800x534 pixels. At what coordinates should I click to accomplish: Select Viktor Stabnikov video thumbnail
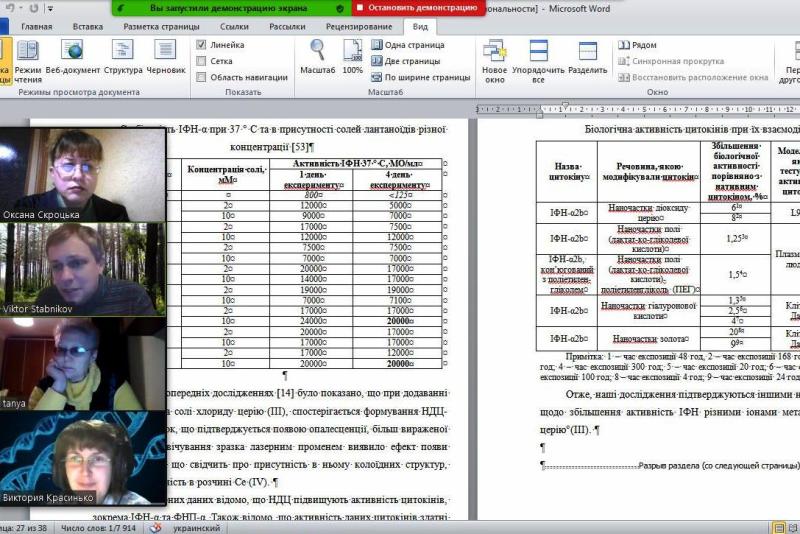(83, 269)
